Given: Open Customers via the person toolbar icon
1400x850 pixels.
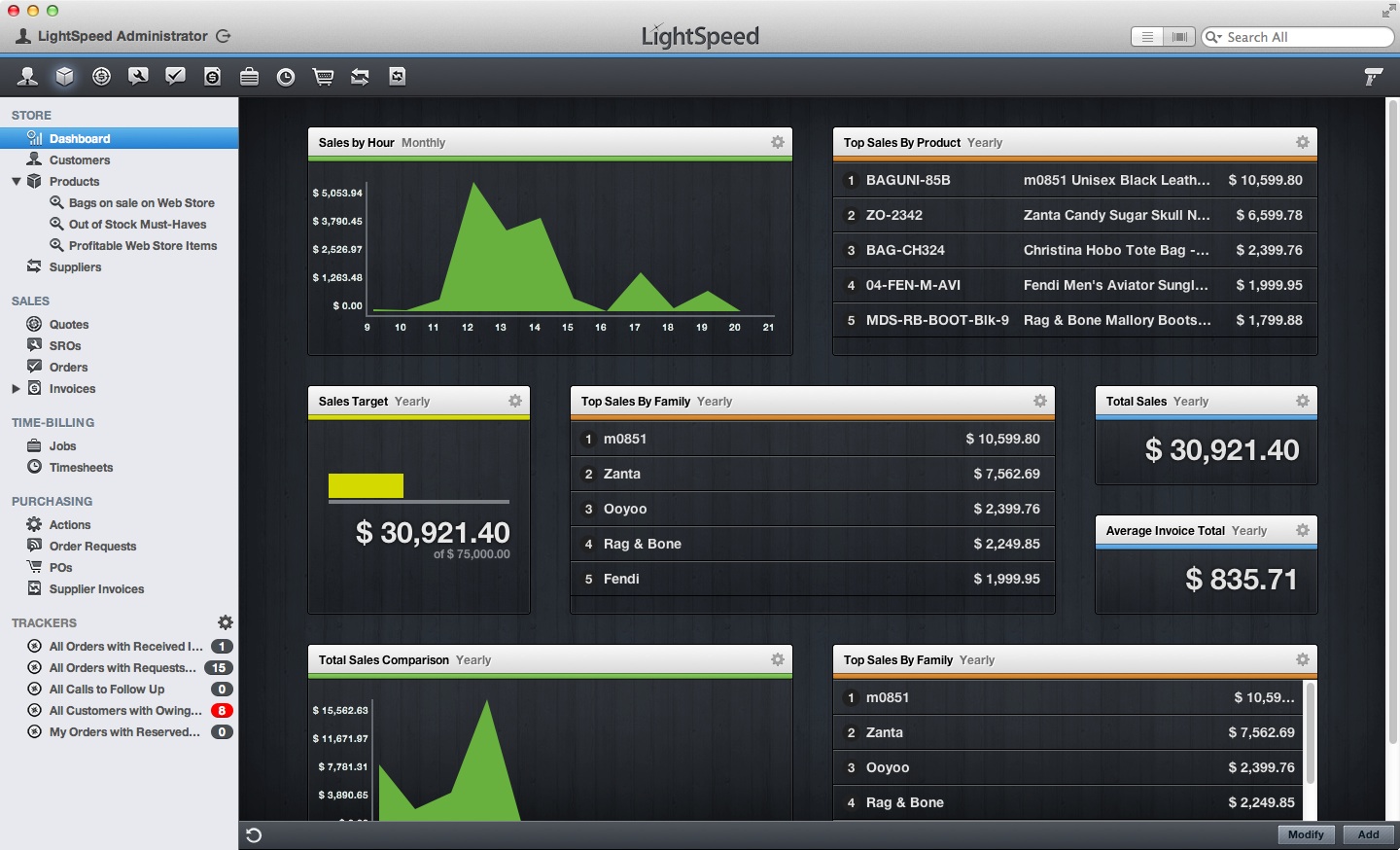Looking at the screenshot, I should (x=27, y=77).
